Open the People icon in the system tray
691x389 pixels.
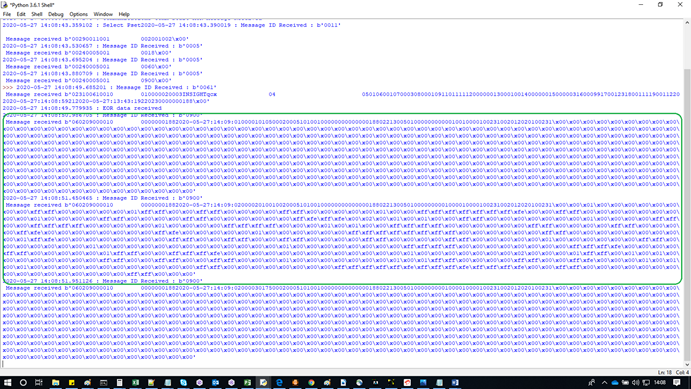591,382
